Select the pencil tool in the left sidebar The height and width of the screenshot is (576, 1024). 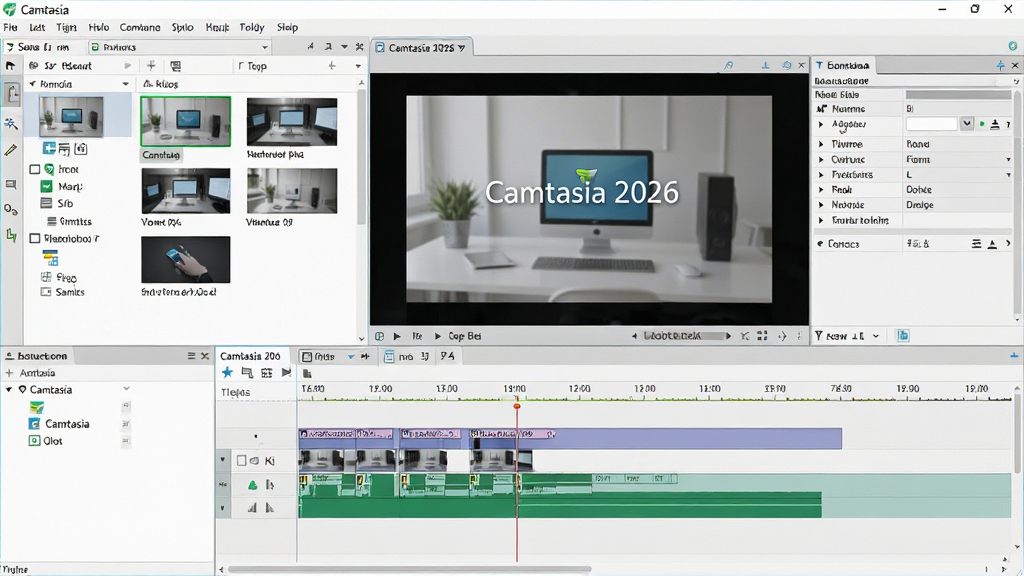[11, 150]
